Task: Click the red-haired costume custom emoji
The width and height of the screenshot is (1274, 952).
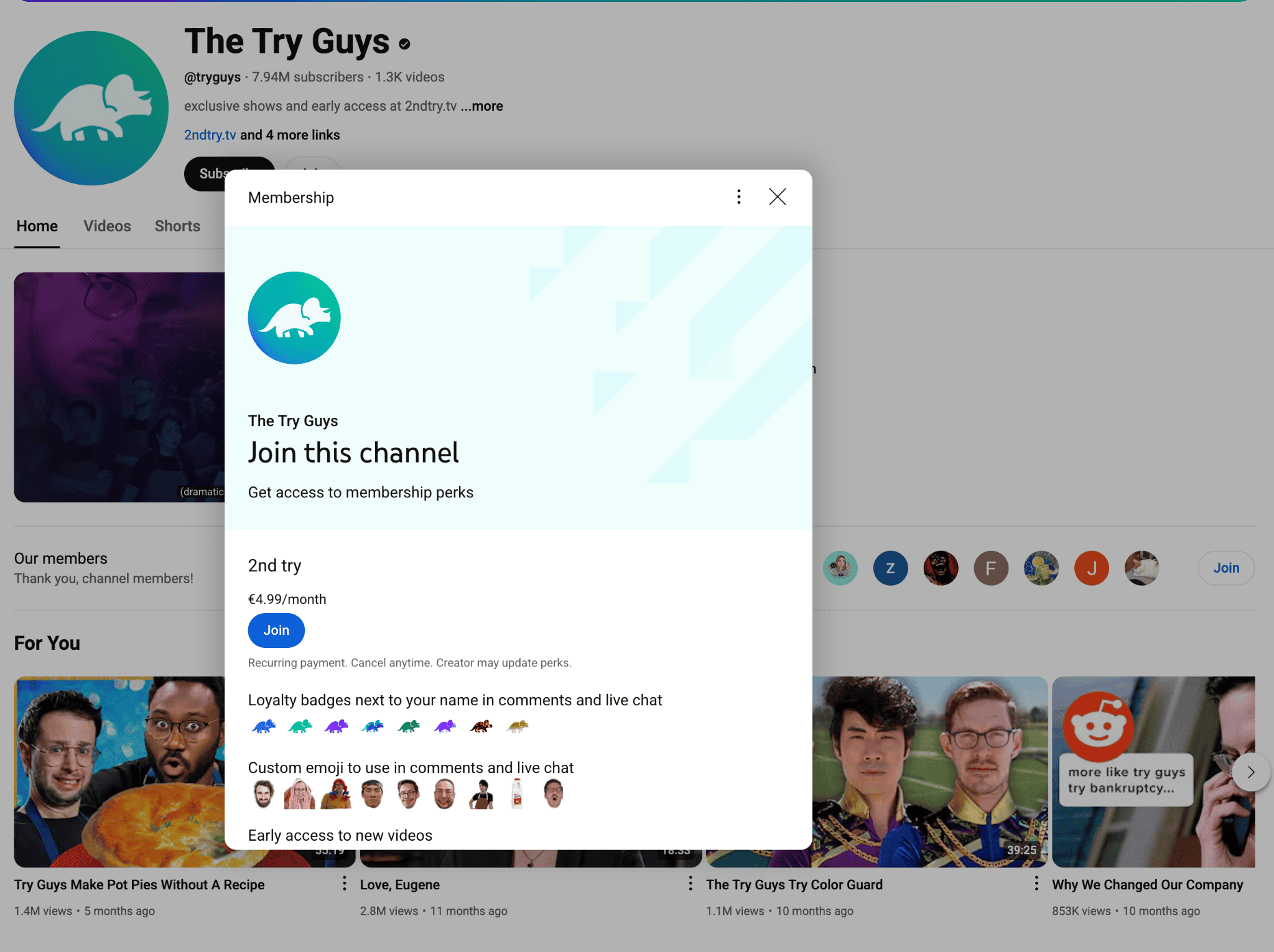Action: point(336,794)
